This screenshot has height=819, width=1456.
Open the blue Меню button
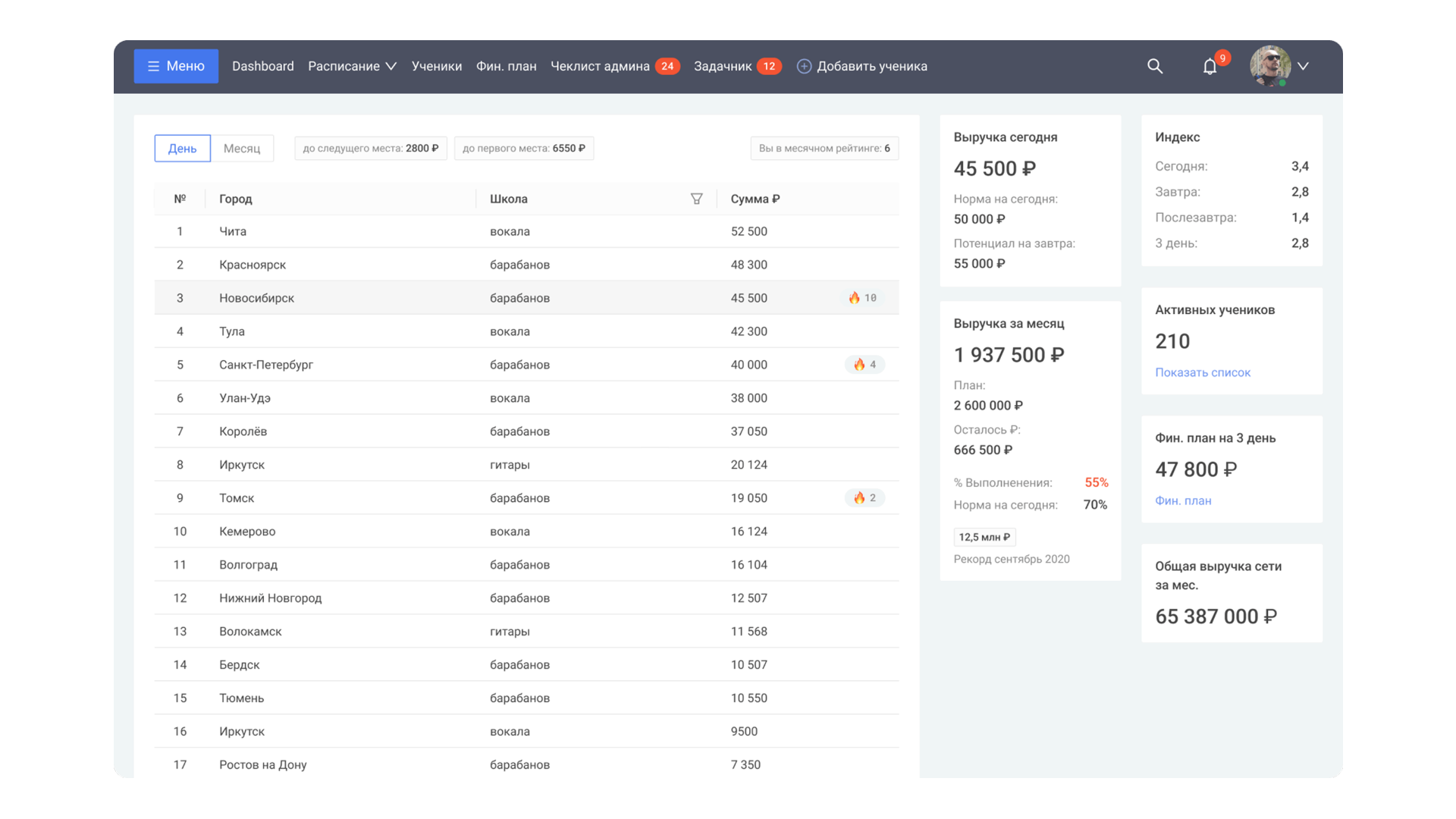point(176,66)
